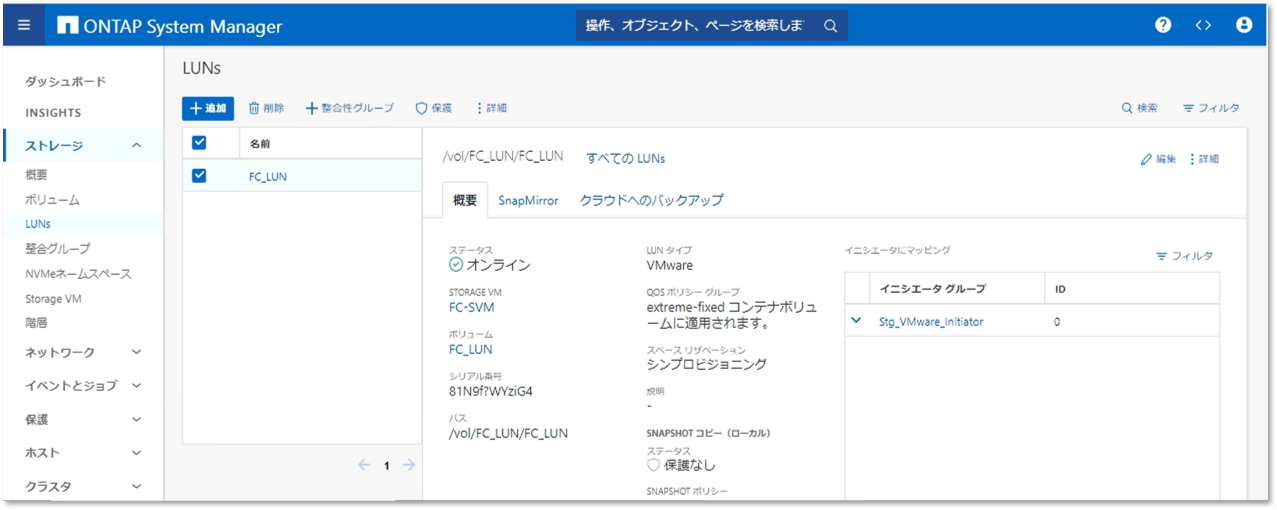Open the API code brackets icon

point(1203,26)
